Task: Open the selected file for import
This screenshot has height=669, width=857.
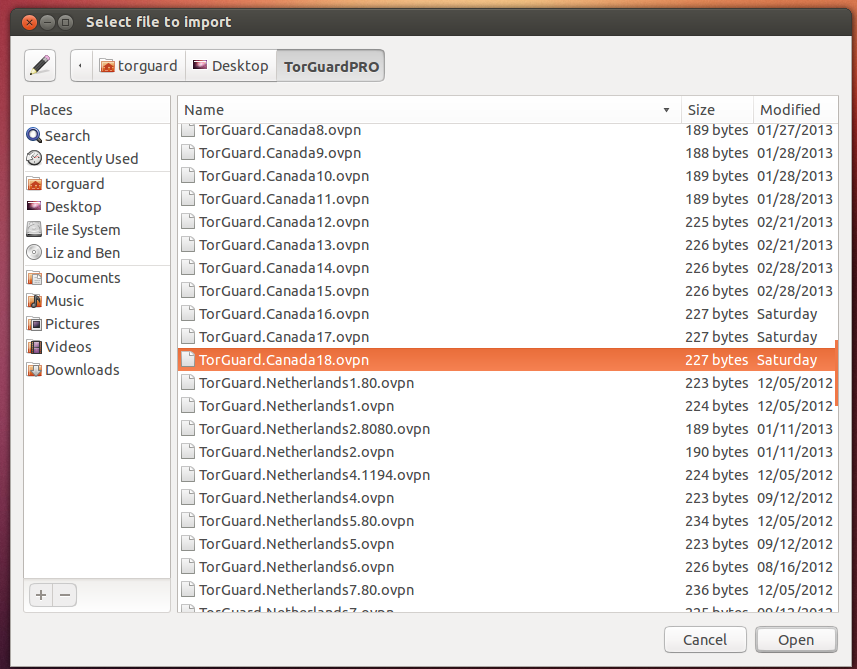Action: coord(796,639)
